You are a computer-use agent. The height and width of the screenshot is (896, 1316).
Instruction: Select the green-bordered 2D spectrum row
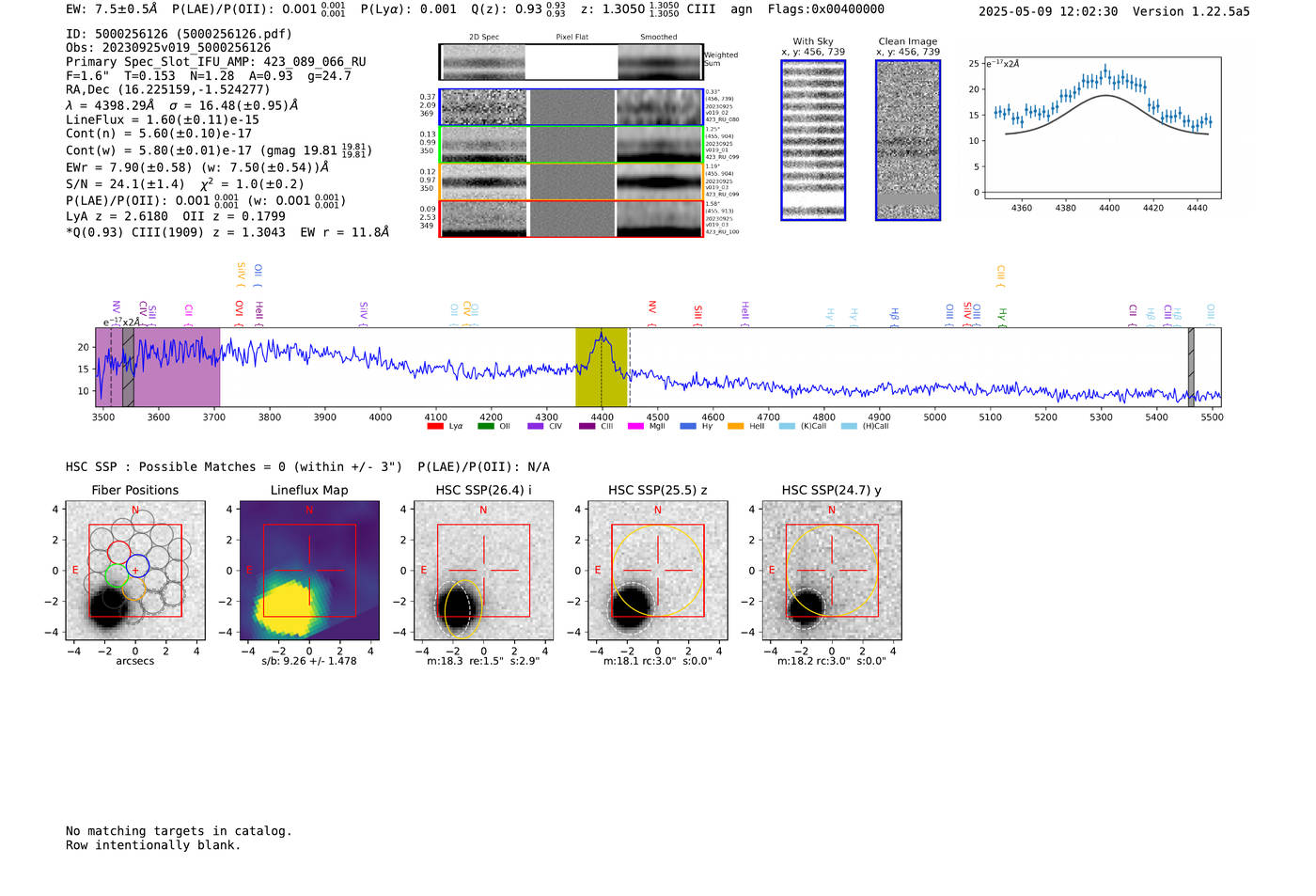(572, 144)
